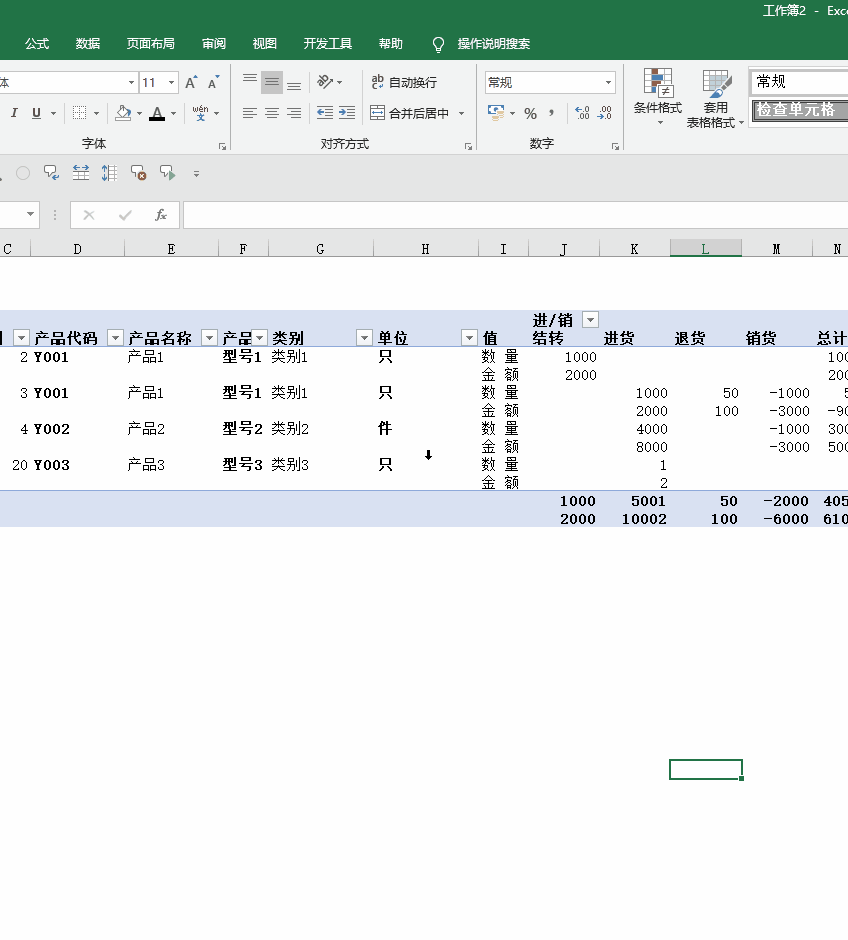Open the 对齐方式 group dialog launcher
Image resolution: width=848 pixels, height=940 pixels.
[469, 146]
